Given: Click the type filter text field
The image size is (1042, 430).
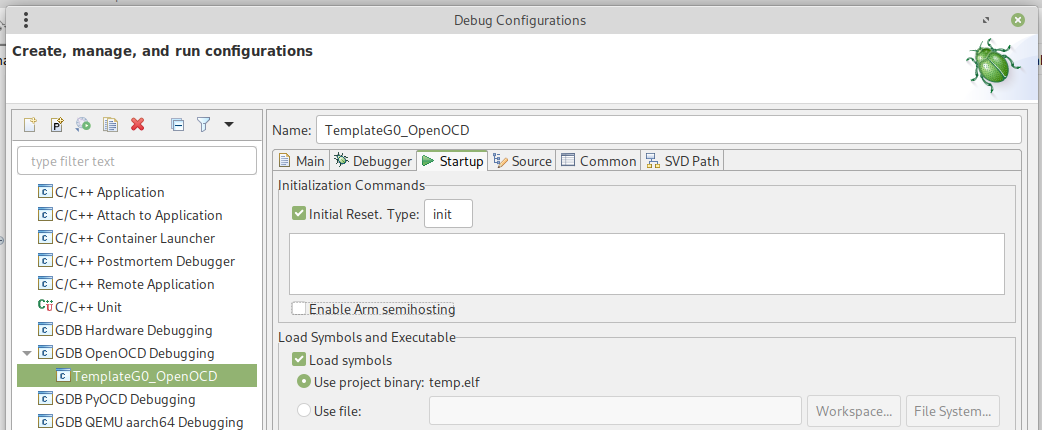Looking at the screenshot, I should pyautogui.click(x=137, y=161).
